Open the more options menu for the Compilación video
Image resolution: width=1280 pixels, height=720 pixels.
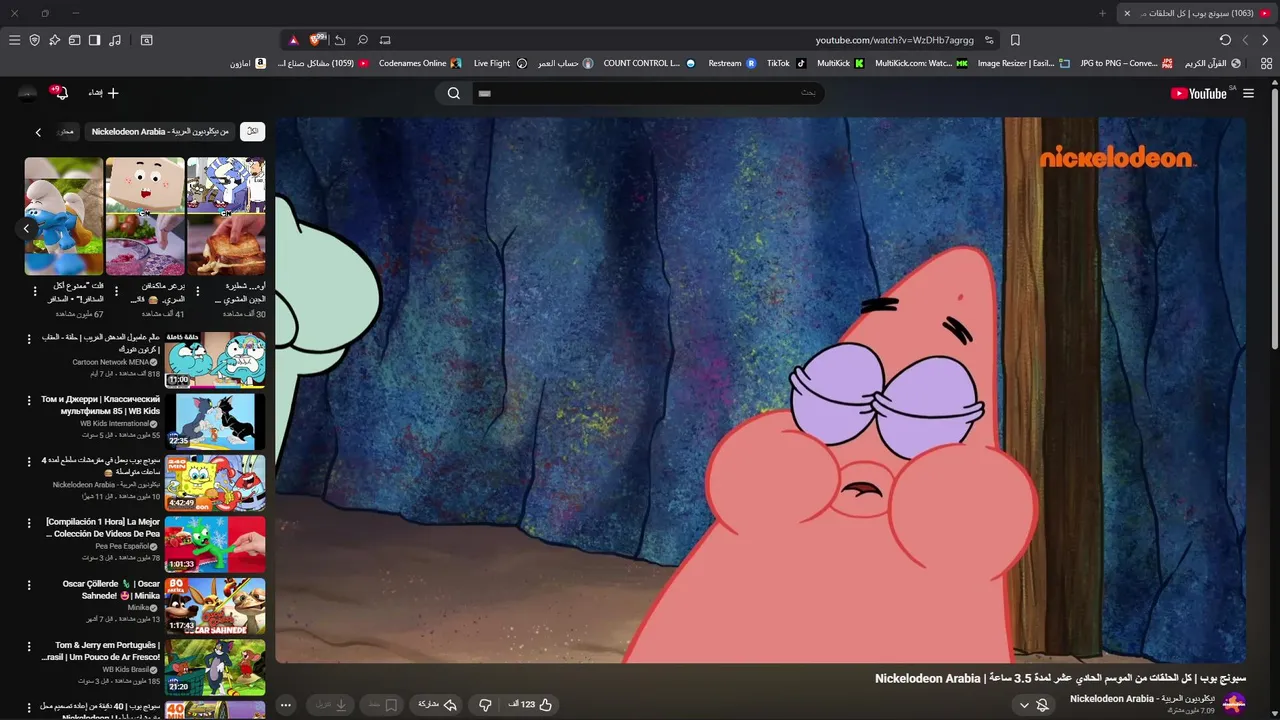click(31, 522)
